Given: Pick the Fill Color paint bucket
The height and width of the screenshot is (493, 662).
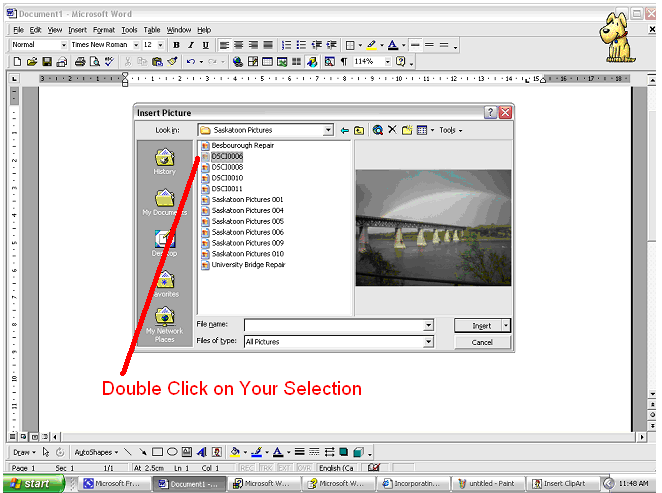Looking at the screenshot, I should pos(235,452).
